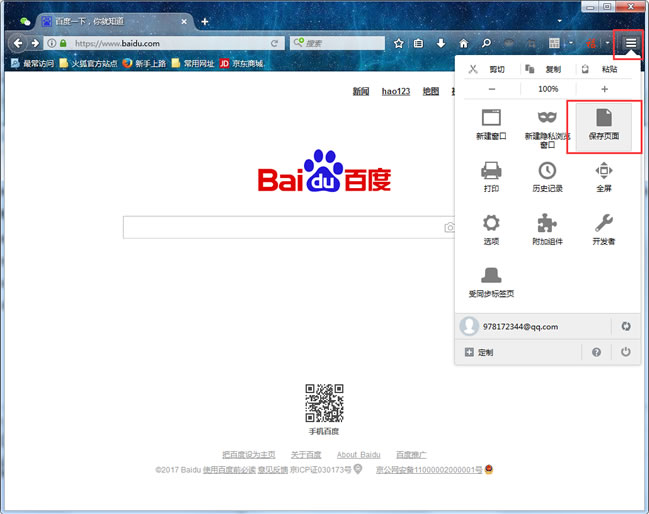Go forward with the forward arrow
Viewport: 649px width, 514px height.
35,43
